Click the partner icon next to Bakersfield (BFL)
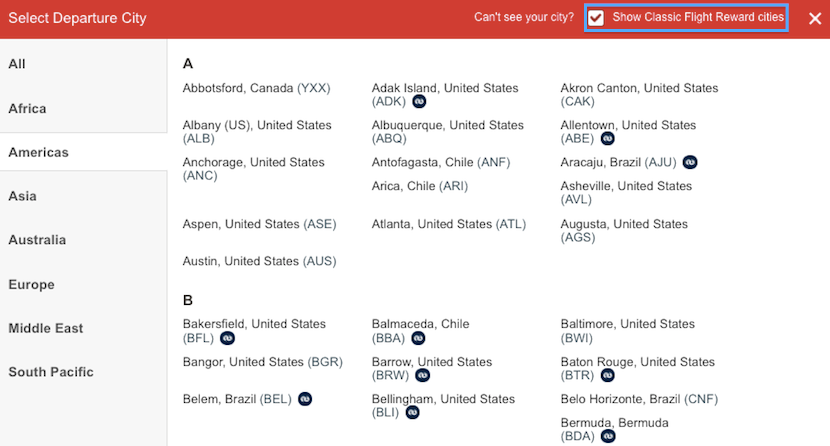The width and height of the screenshot is (830, 446). [x=226, y=338]
